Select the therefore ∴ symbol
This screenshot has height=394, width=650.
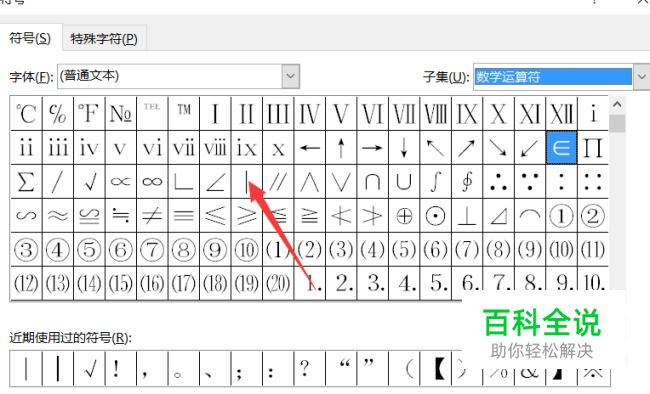498,182
